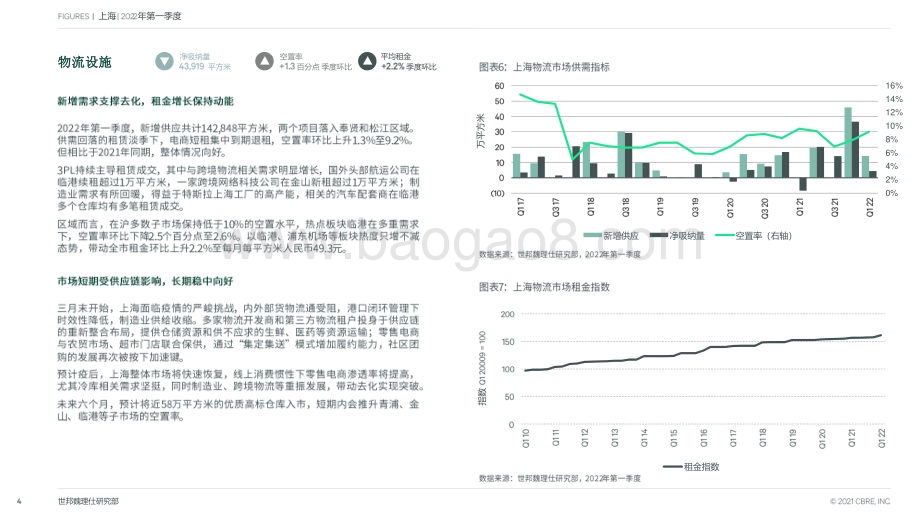Viewport: 920px width, 518px height.
Task: Click the tallest 新增供应 bar at Q3 21
Action: coord(848,143)
